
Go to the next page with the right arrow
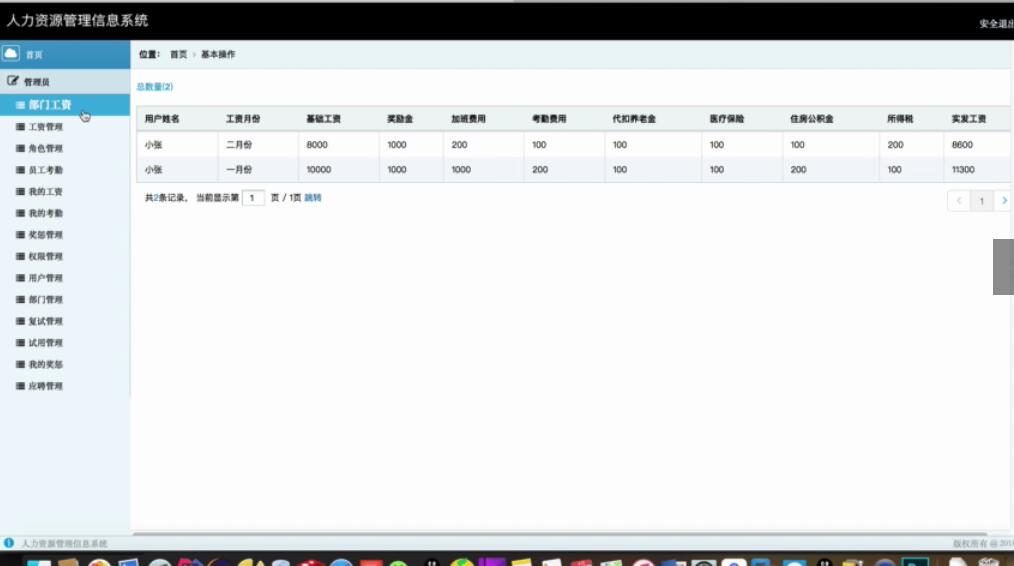1004,201
